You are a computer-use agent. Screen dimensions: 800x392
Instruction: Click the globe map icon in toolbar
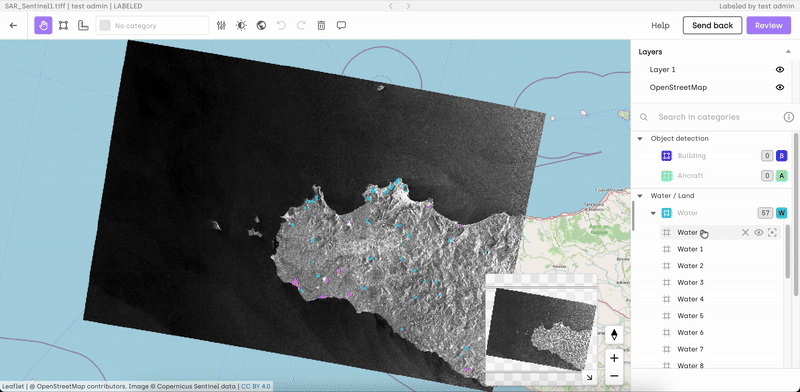tap(261, 26)
